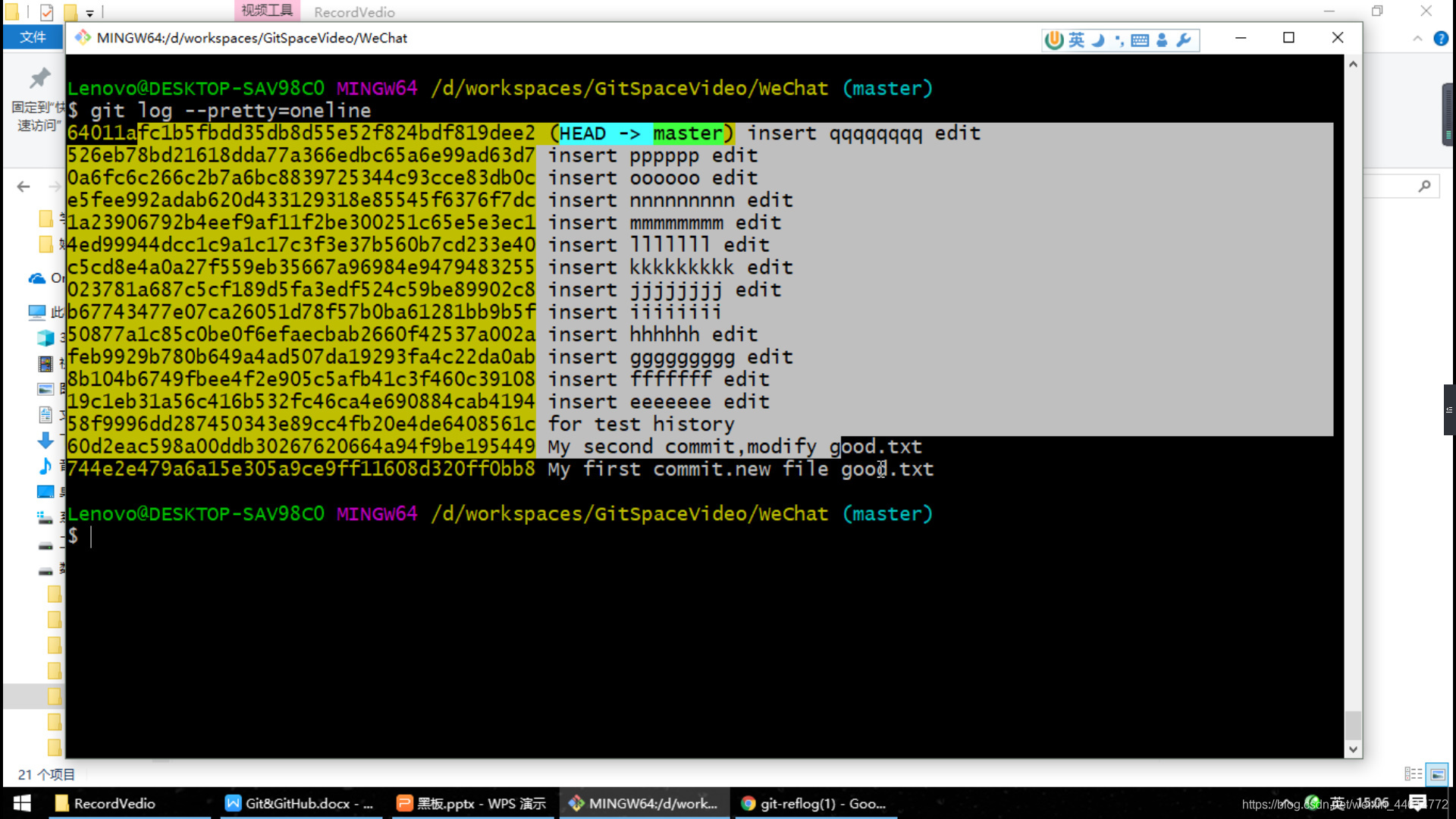Click the terminal scrollbar down arrow
Image resolution: width=1456 pixels, height=819 pixels.
(x=1353, y=749)
